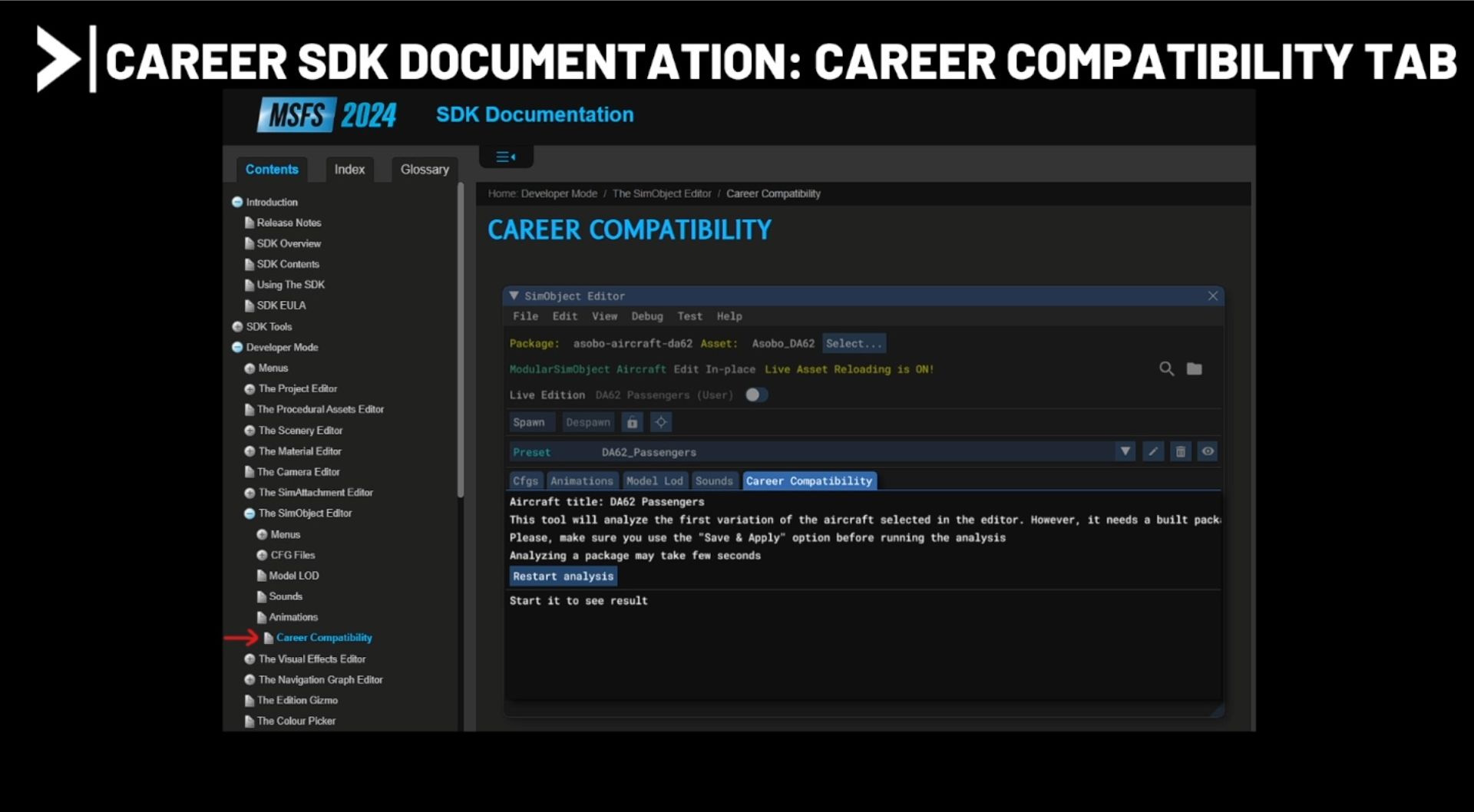Open the Preset dropdown arrow
1474x812 pixels.
pyautogui.click(x=1125, y=451)
